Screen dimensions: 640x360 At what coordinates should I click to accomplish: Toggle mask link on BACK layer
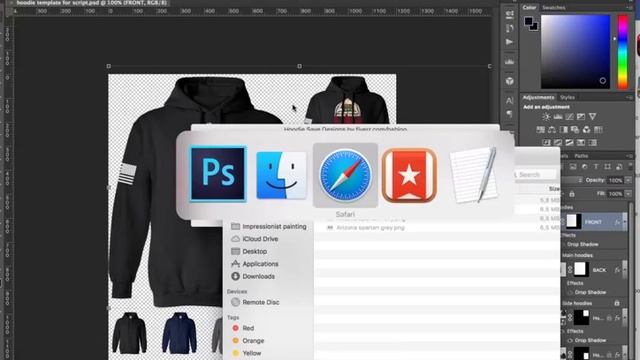tap(570, 270)
